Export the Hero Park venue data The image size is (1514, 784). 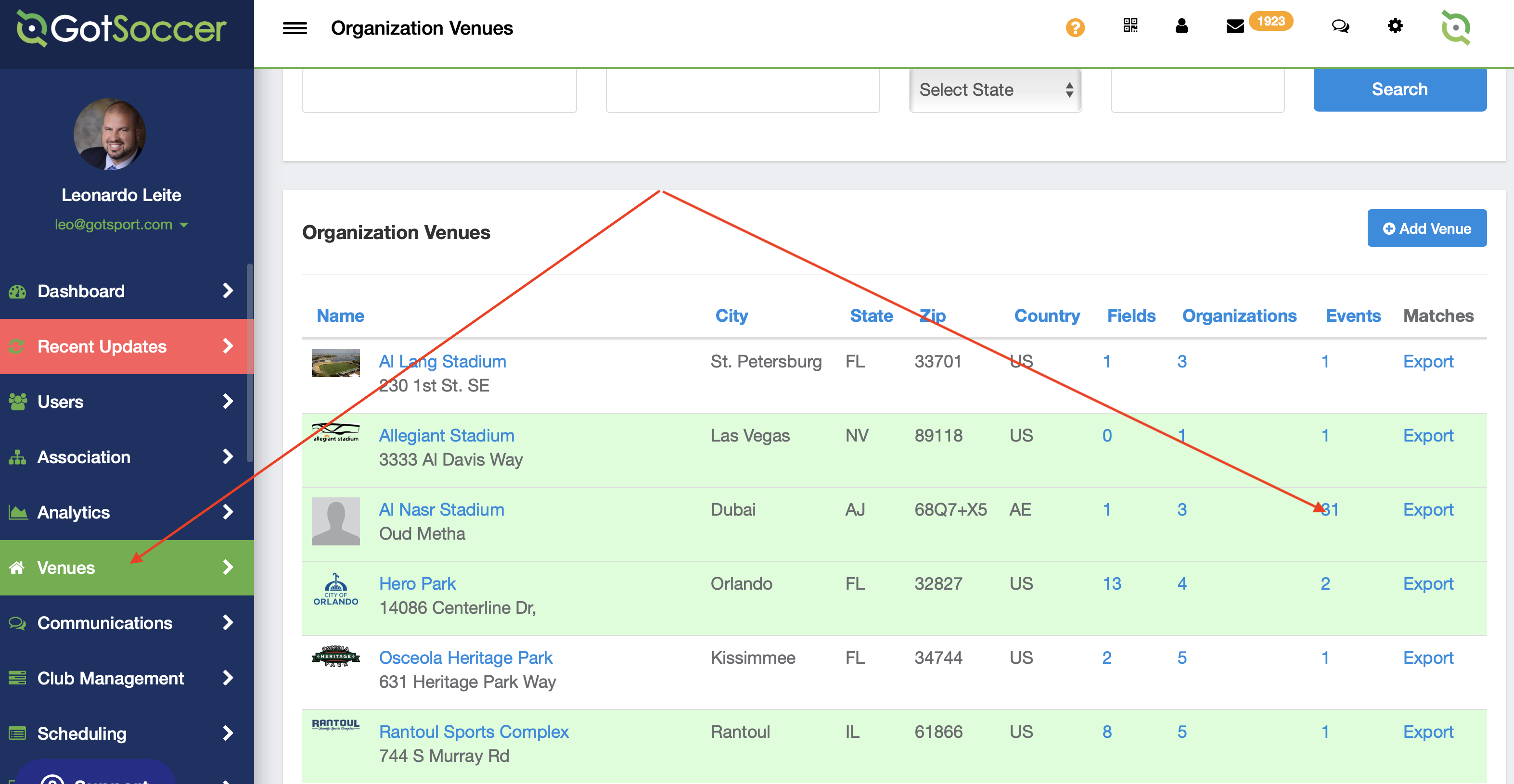pyautogui.click(x=1428, y=583)
